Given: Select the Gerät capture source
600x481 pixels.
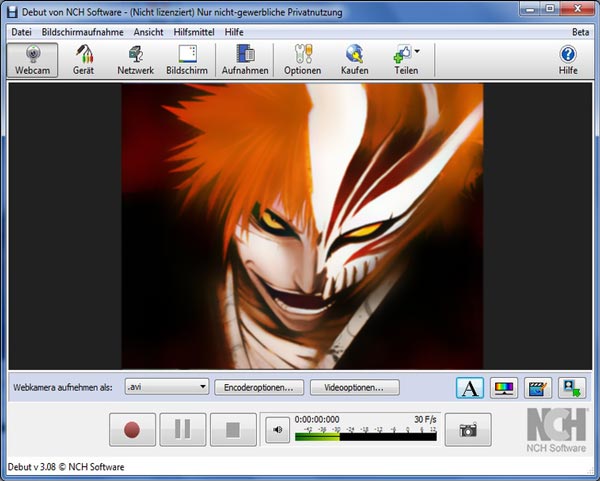Looking at the screenshot, I should [83, 61].
